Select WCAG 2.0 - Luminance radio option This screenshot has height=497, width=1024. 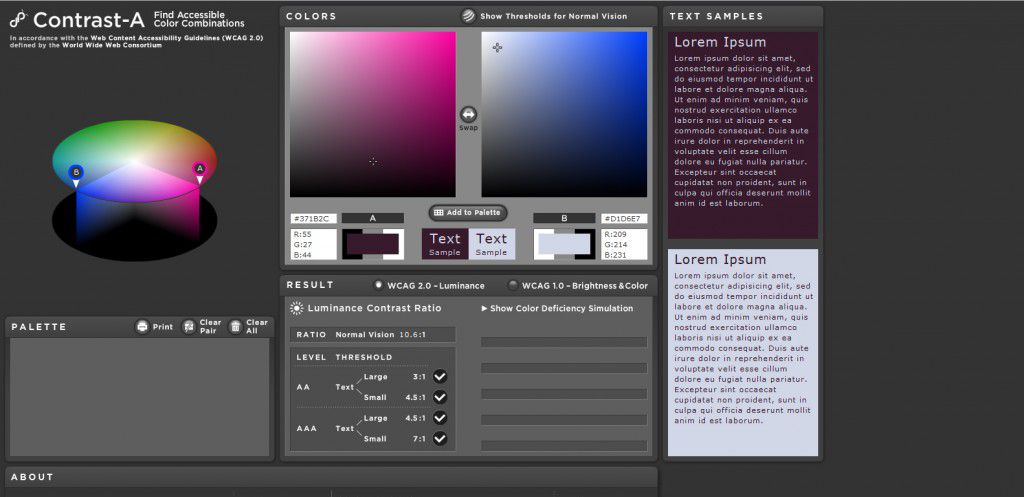click(378, 285)
